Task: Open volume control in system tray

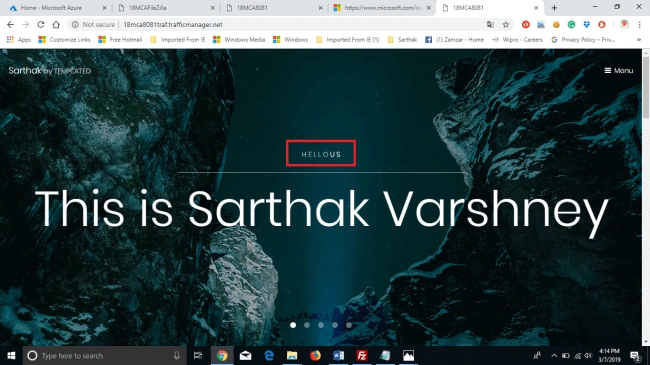Action: pos(588,355)
